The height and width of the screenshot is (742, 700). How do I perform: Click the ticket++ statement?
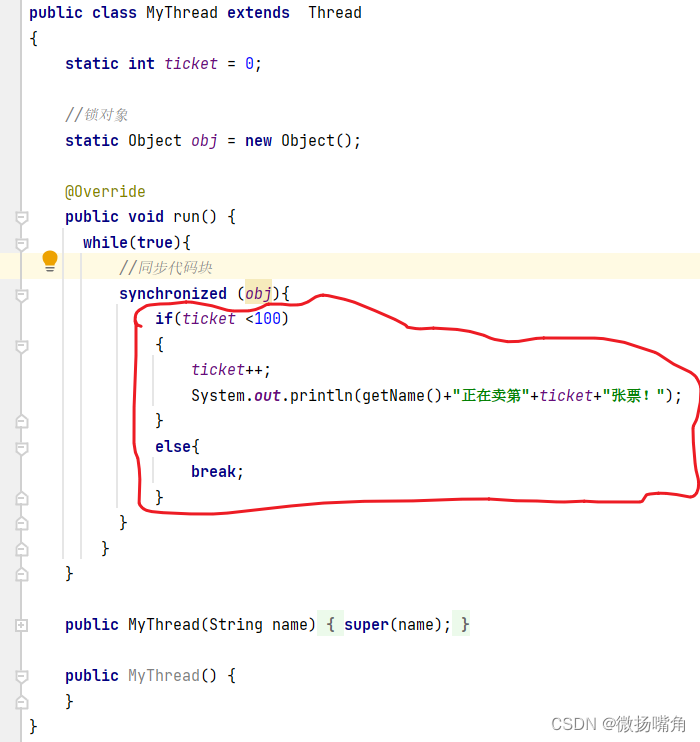tap(231, 370)
